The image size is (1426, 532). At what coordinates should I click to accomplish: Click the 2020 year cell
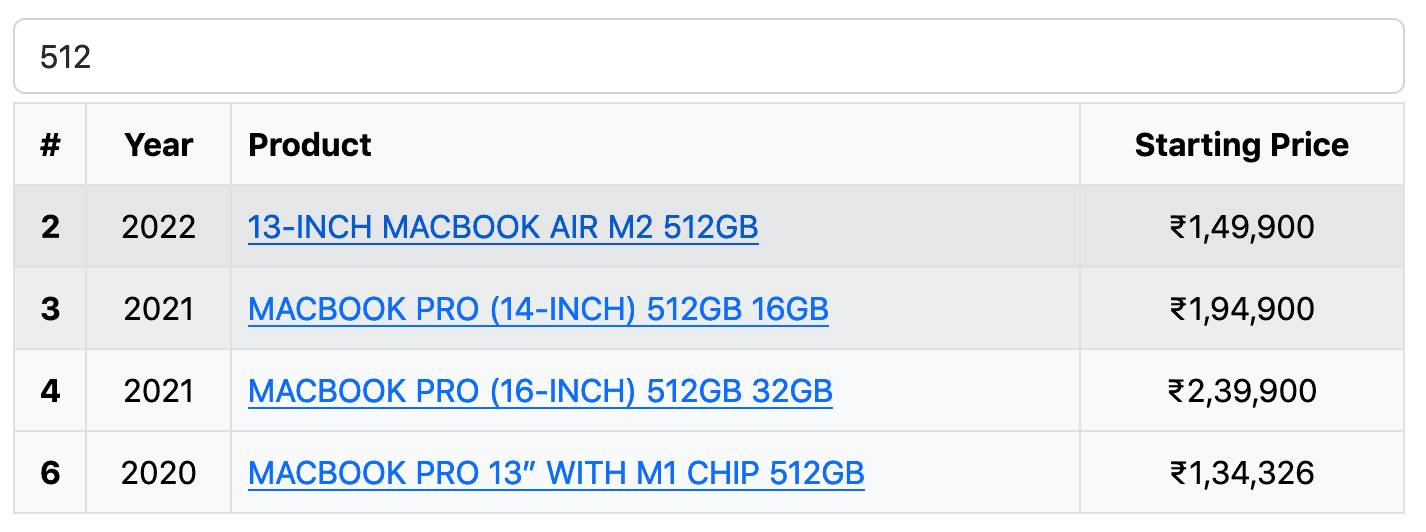click(159, 473)
